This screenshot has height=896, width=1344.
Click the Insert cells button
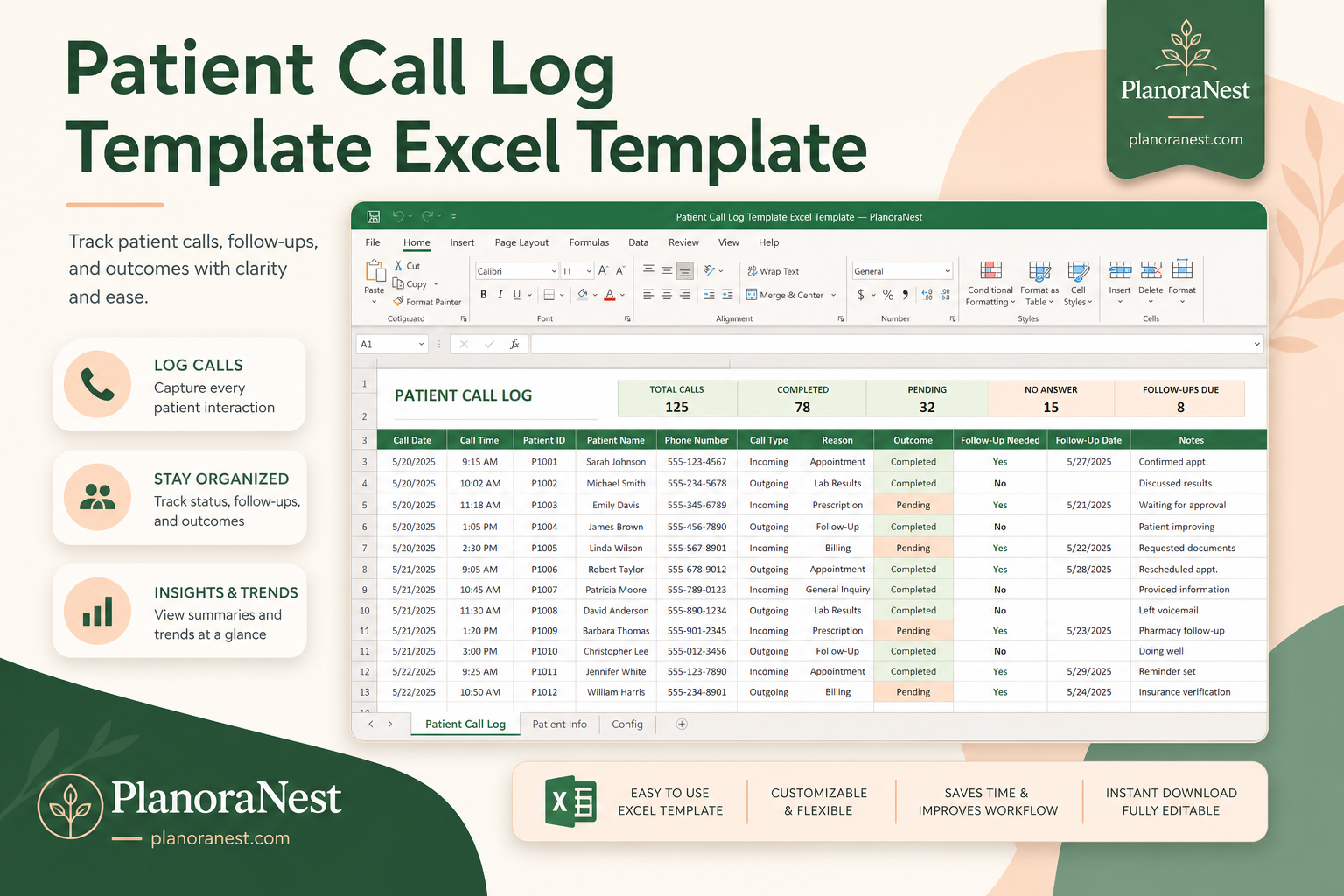point(1120,282)
